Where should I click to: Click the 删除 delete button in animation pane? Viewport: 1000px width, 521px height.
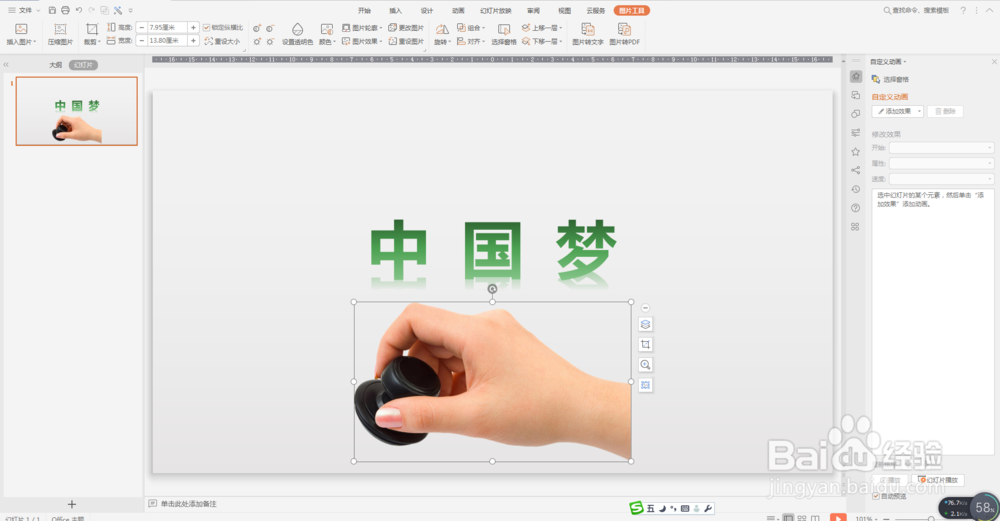[x=945, y=111]
